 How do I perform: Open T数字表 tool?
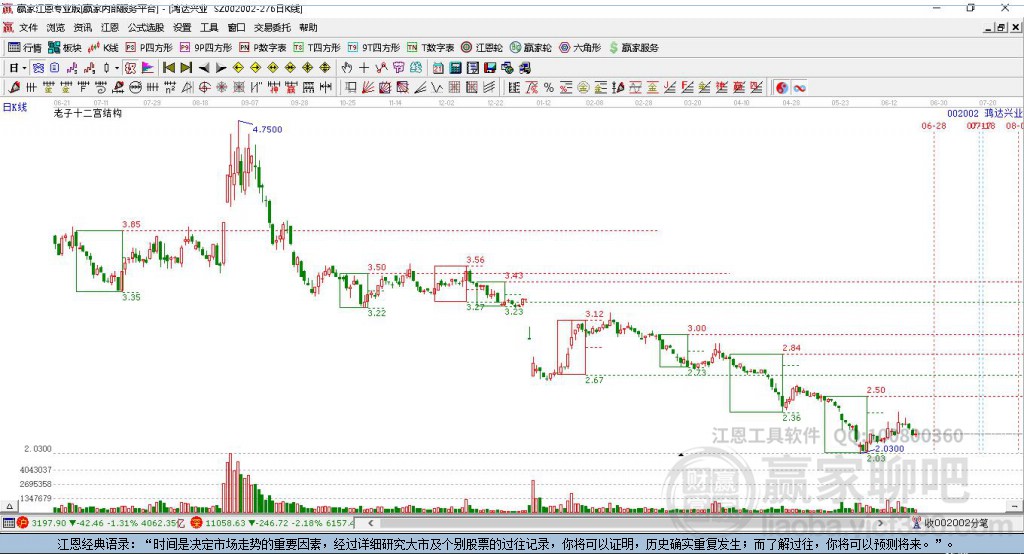point(430,48)
